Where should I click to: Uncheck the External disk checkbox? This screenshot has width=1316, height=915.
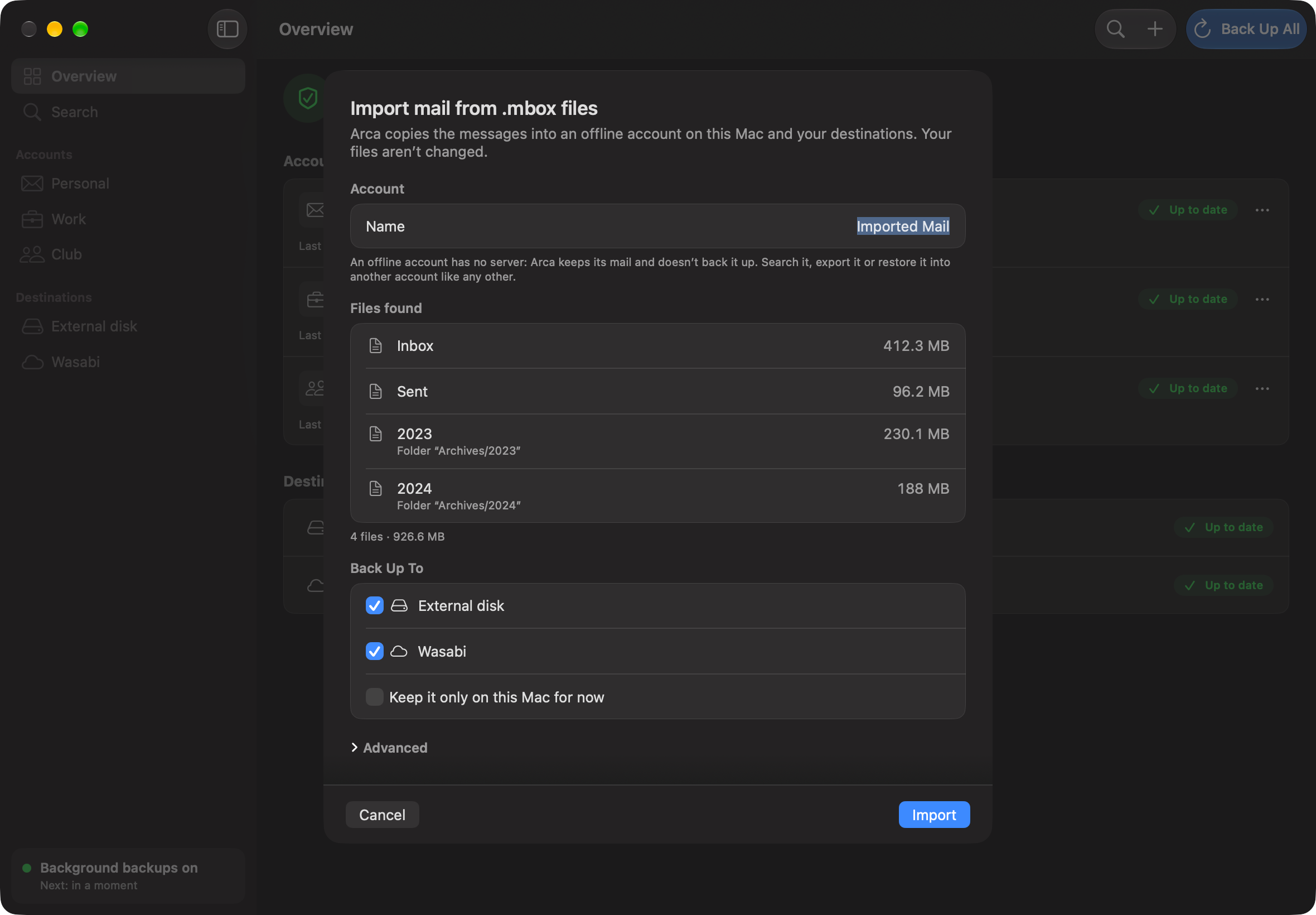[375, 605]
